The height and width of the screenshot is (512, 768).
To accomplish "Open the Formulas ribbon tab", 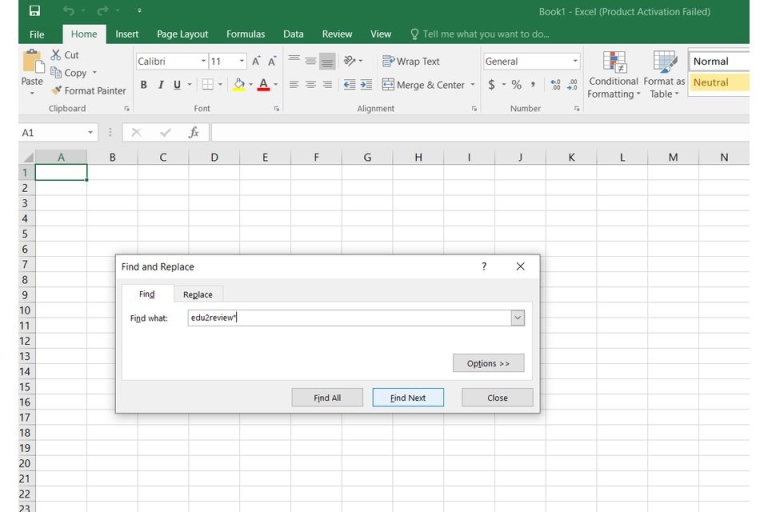I will 245,34.
